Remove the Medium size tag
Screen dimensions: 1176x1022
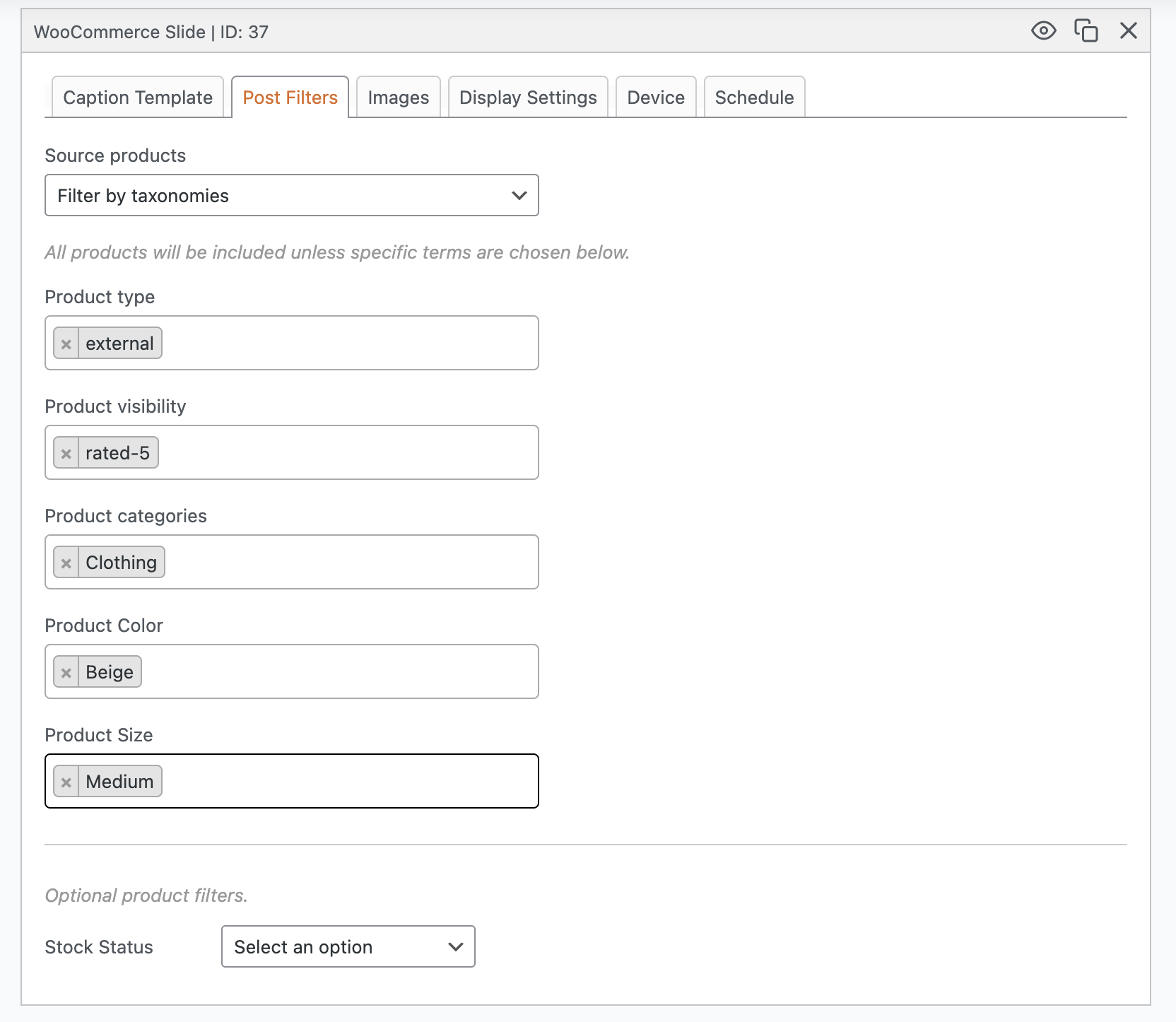pos(66,782)
